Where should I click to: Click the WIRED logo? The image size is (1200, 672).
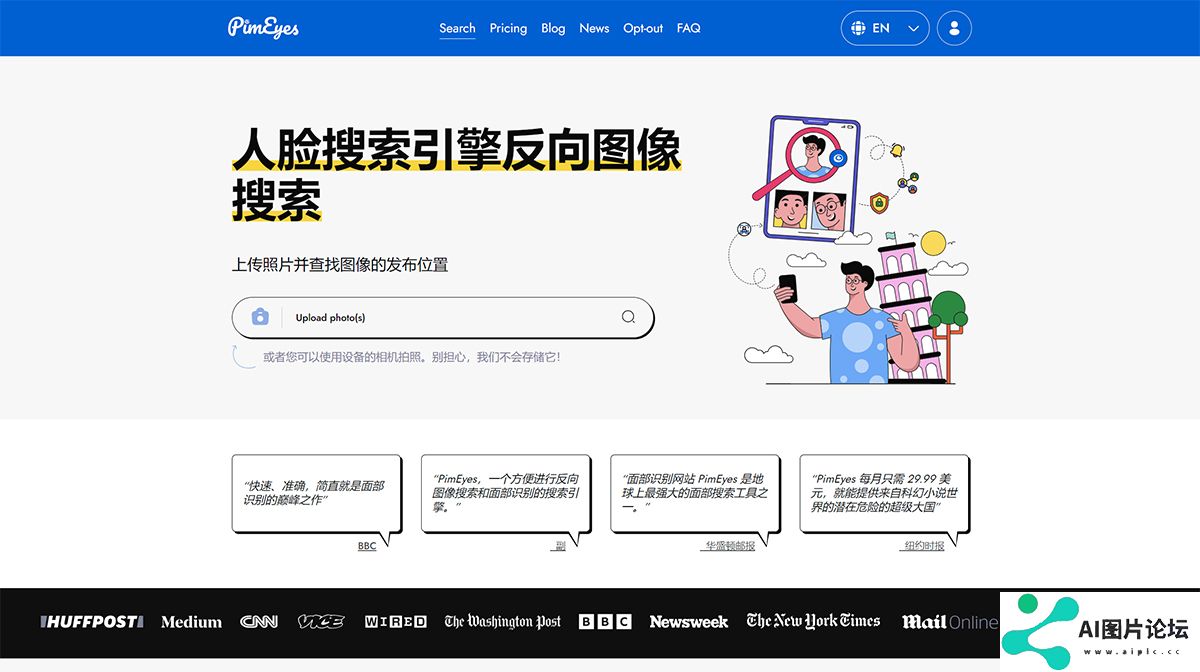pyautogui.click(x=396, y=622)
